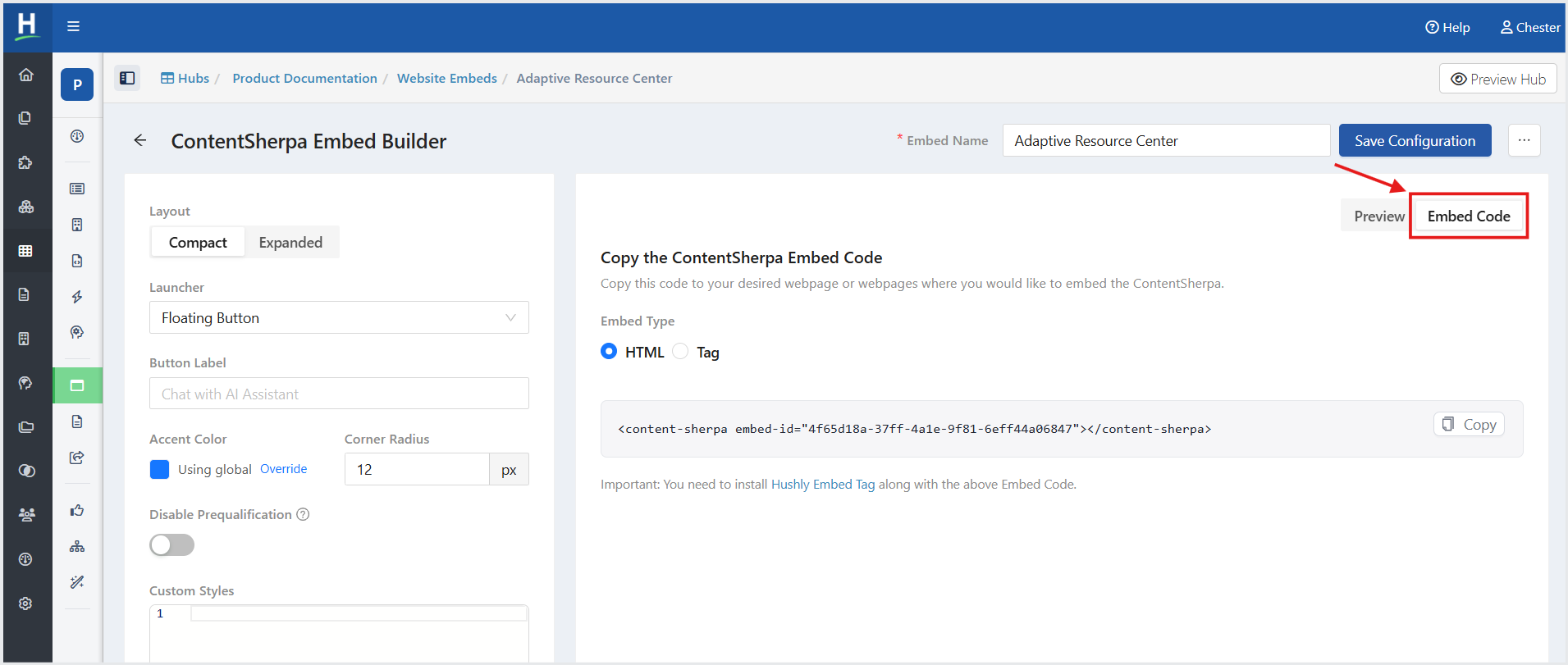
Task: Open the code file icon in light sidebar
Action: [x=77, y=261]
